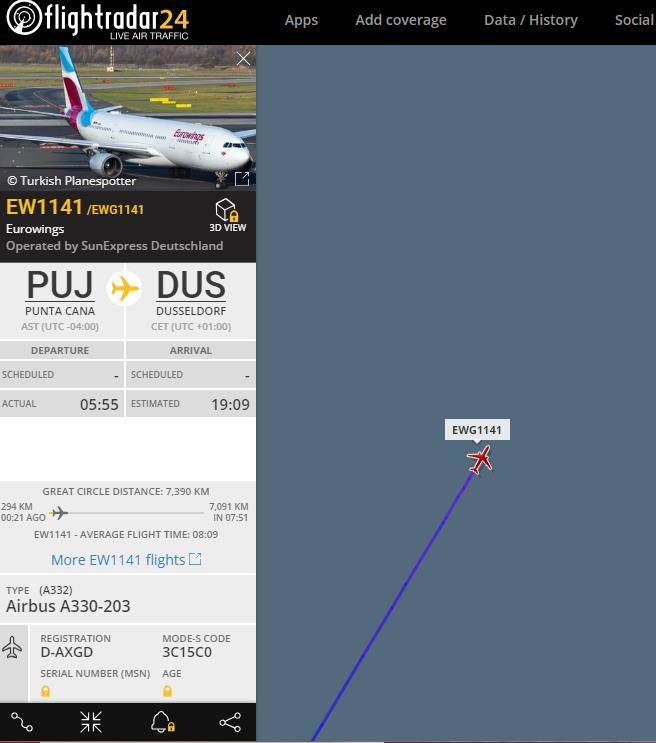
Task: Click the Eurowings aircraft photo thumbnail
Action: pos(128,118)
